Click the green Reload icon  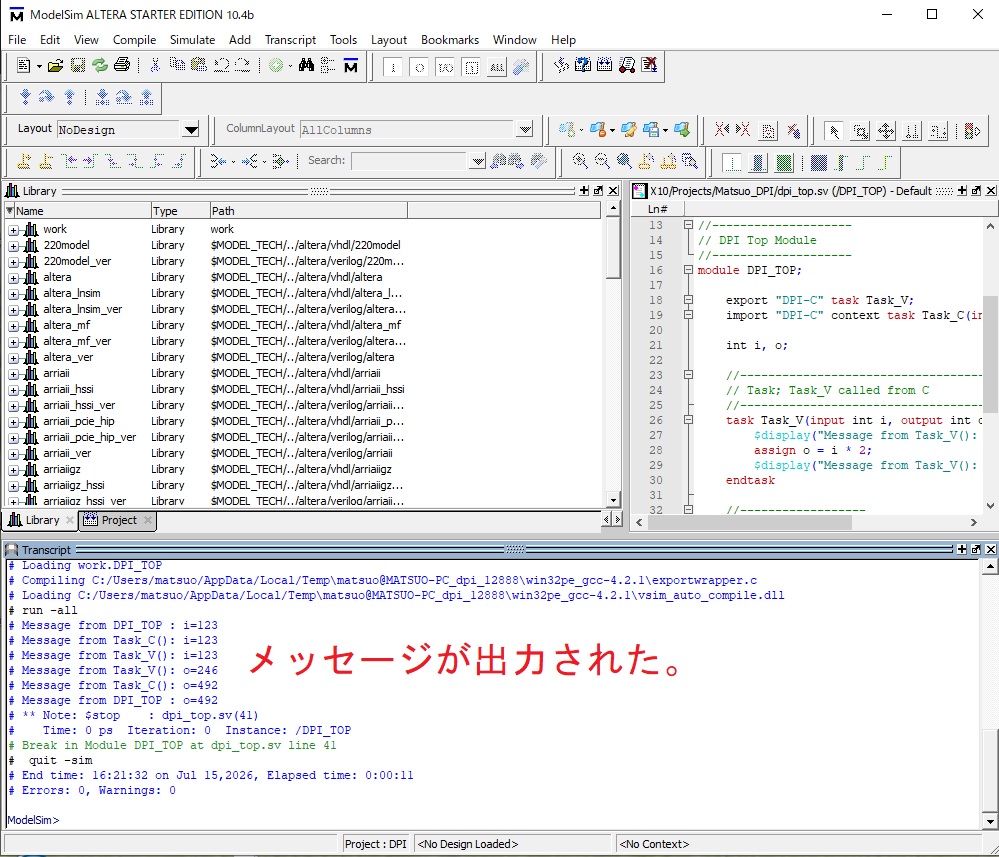pyautogui.click(x=99, y=65)
